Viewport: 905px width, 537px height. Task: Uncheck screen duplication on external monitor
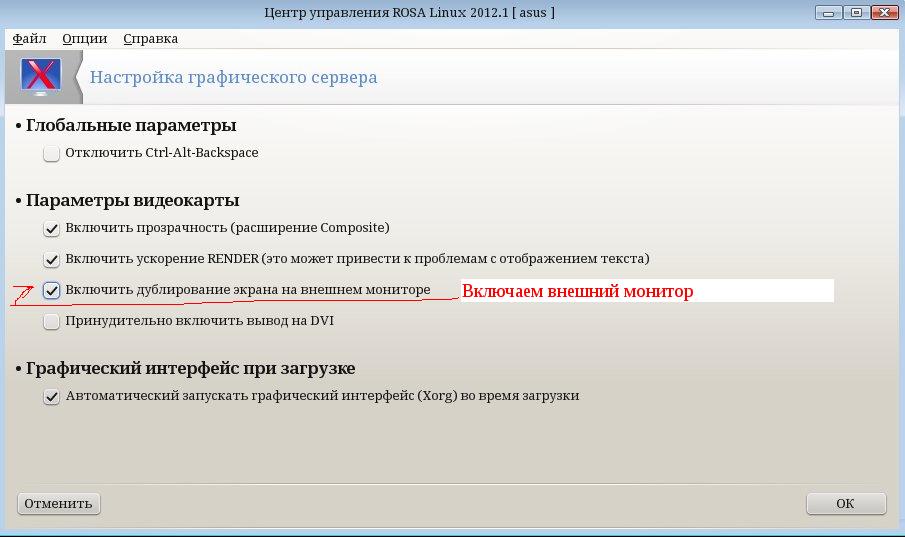pyautogui.click(x=51, y=290)
